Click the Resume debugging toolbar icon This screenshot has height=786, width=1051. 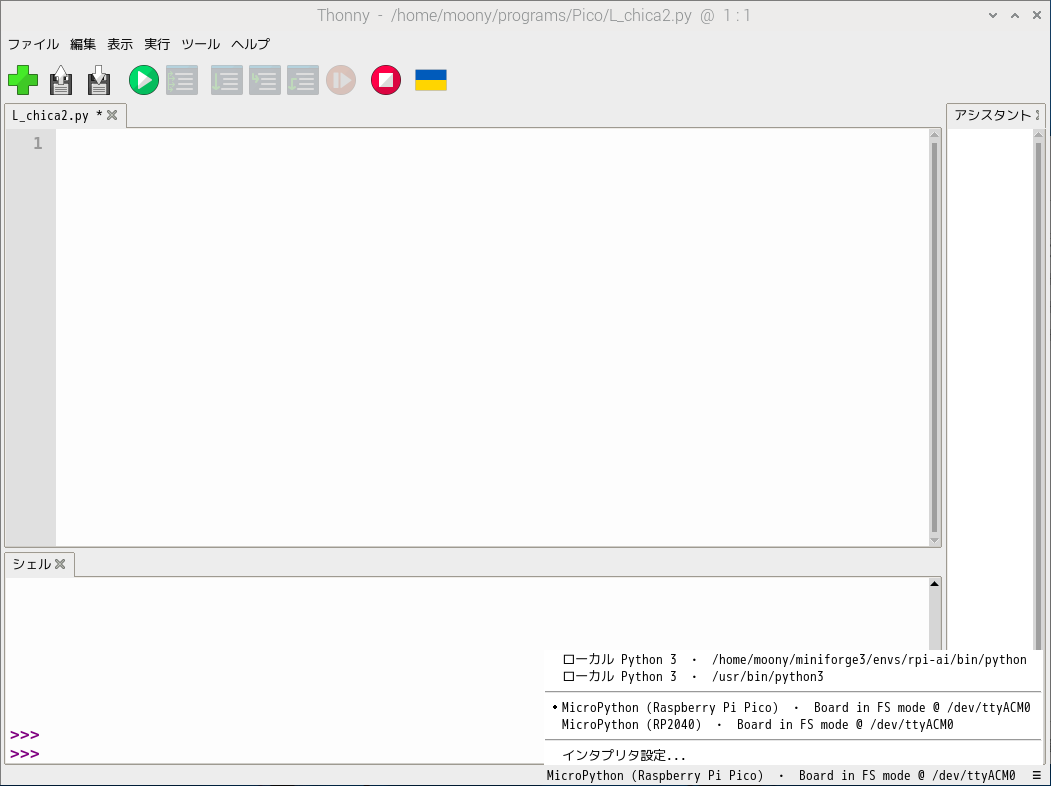(341, 80)
